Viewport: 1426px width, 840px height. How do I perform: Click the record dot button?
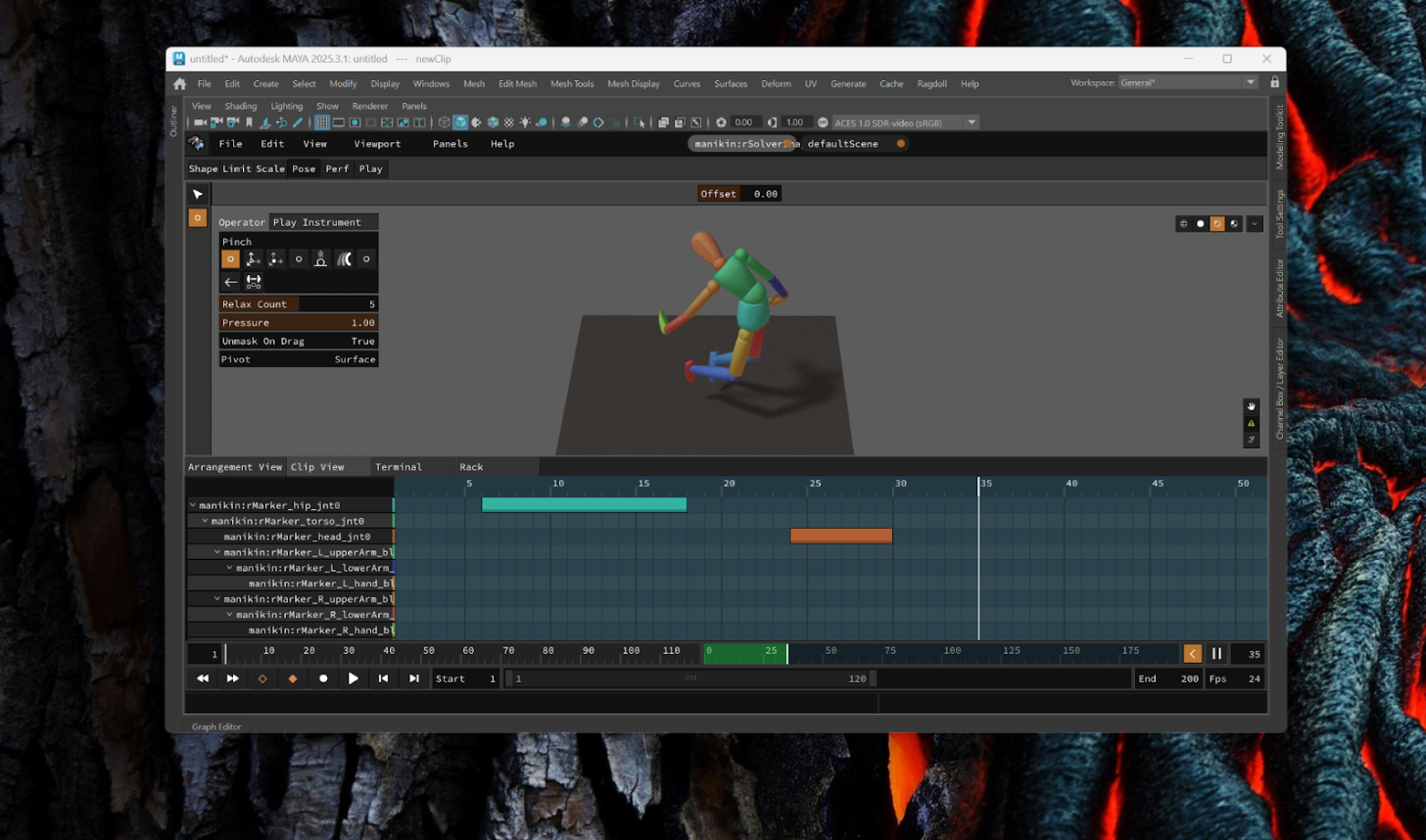pyautogui.click(x=323, y=678)
